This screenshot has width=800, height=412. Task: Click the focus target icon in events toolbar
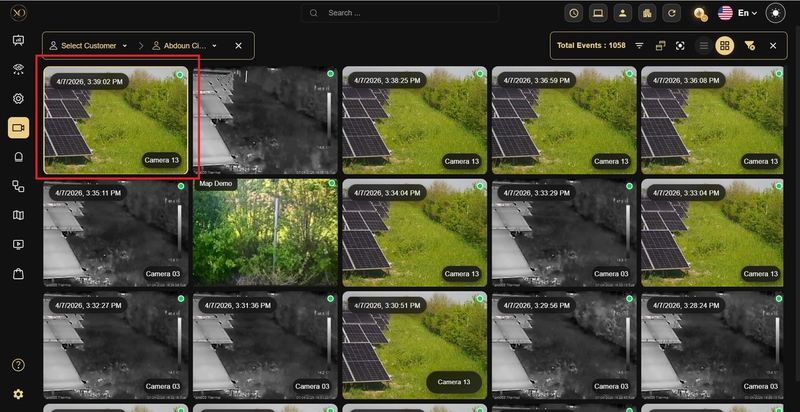[680, 45]
